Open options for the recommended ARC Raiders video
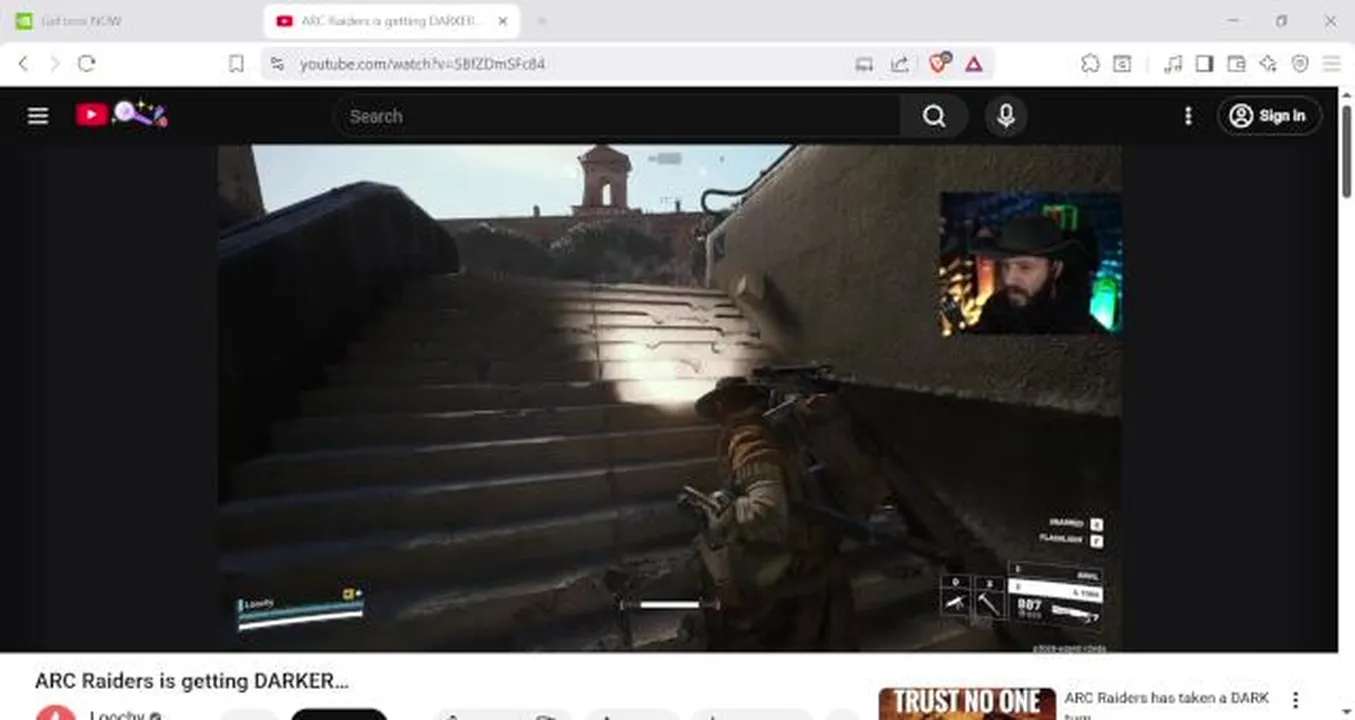Screen dimensions: 1355x720 pyautogui.click(x=1295, y=699)
